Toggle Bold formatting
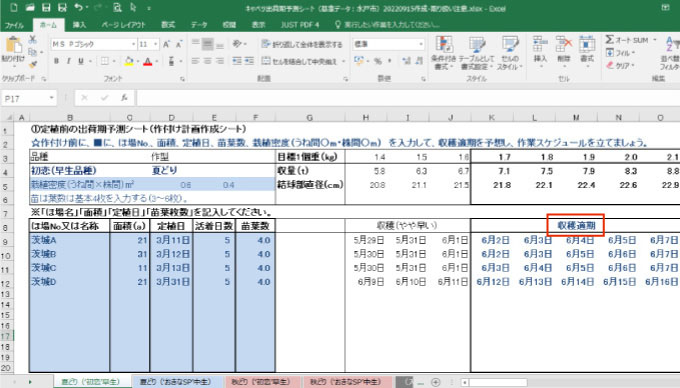 pos(56,61)
